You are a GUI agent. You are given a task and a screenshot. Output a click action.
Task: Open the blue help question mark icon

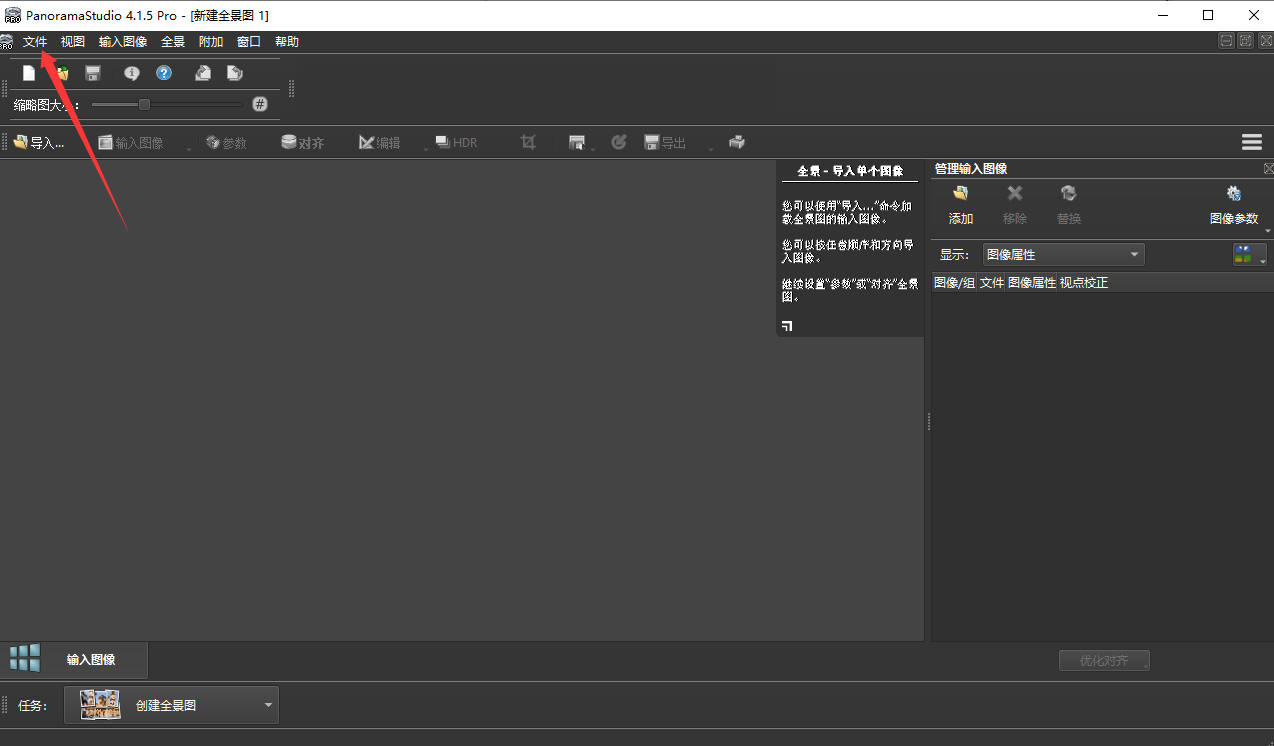pos(164,73)
